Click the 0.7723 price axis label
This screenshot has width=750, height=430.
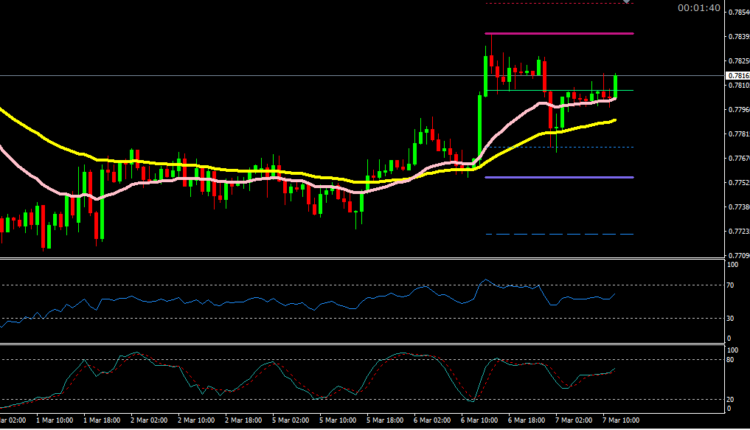point(738,232)
